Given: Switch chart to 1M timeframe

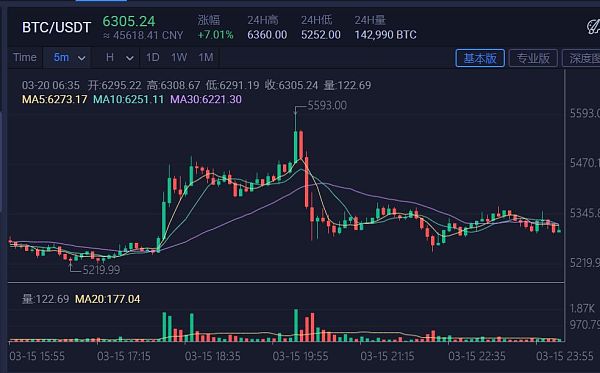Looking at the screenshot, I should (x=205, y=57).
